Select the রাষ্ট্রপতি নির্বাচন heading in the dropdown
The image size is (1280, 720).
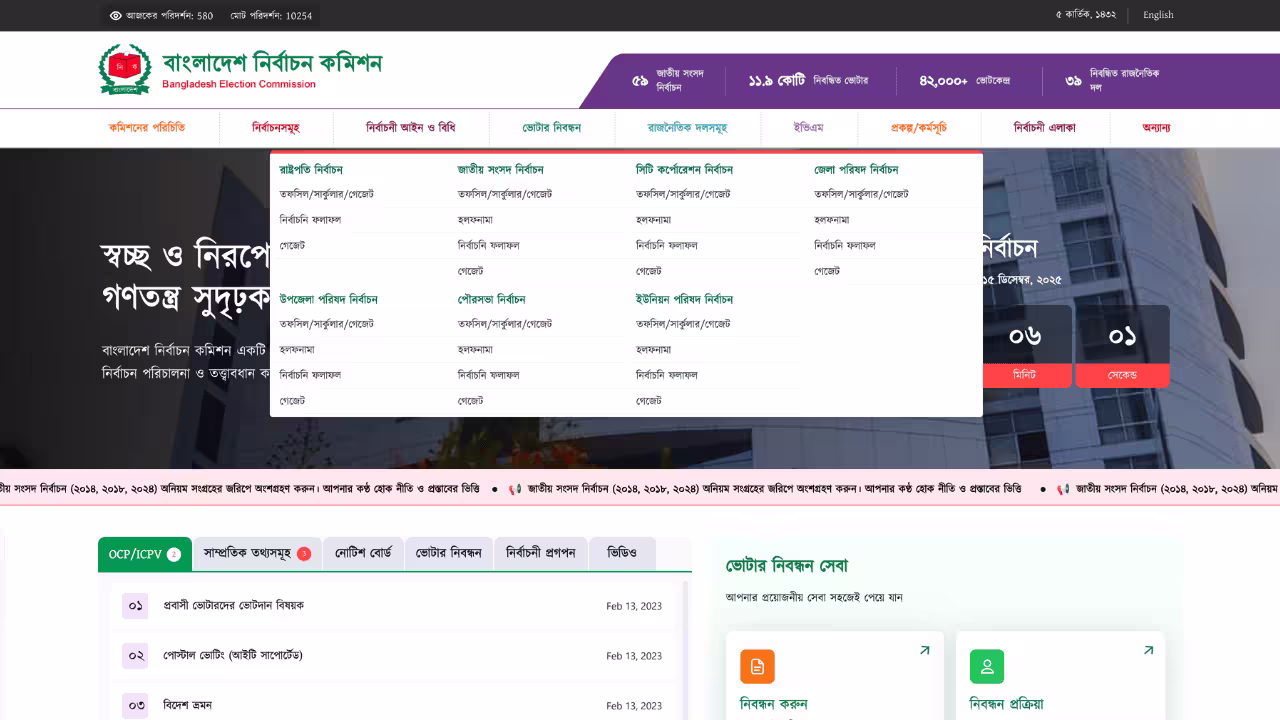tap(311, 170)
